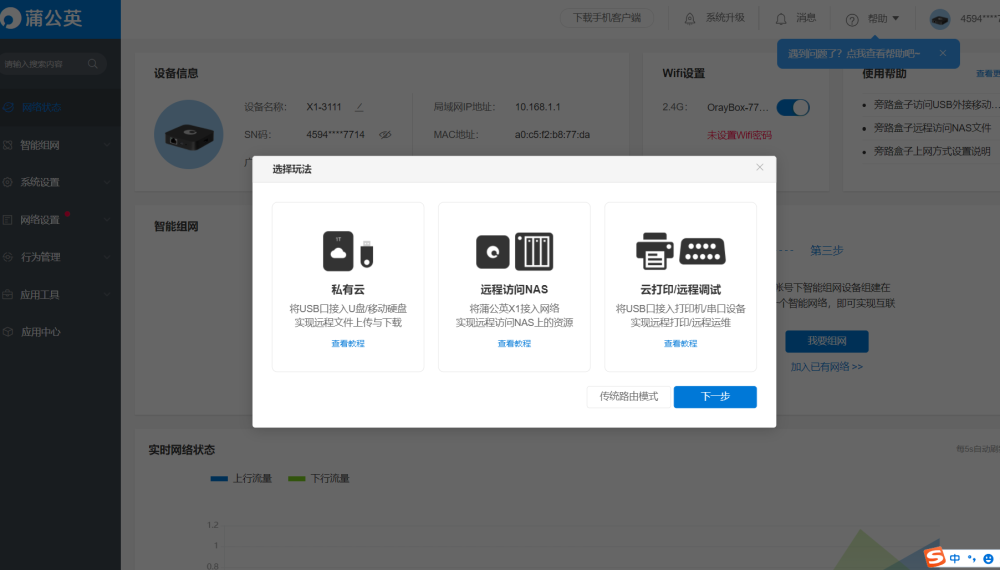Viewport: 1000px width, 570px height.
Task: Reveal the hidden SN code eye icon
Action: [385, 135]
